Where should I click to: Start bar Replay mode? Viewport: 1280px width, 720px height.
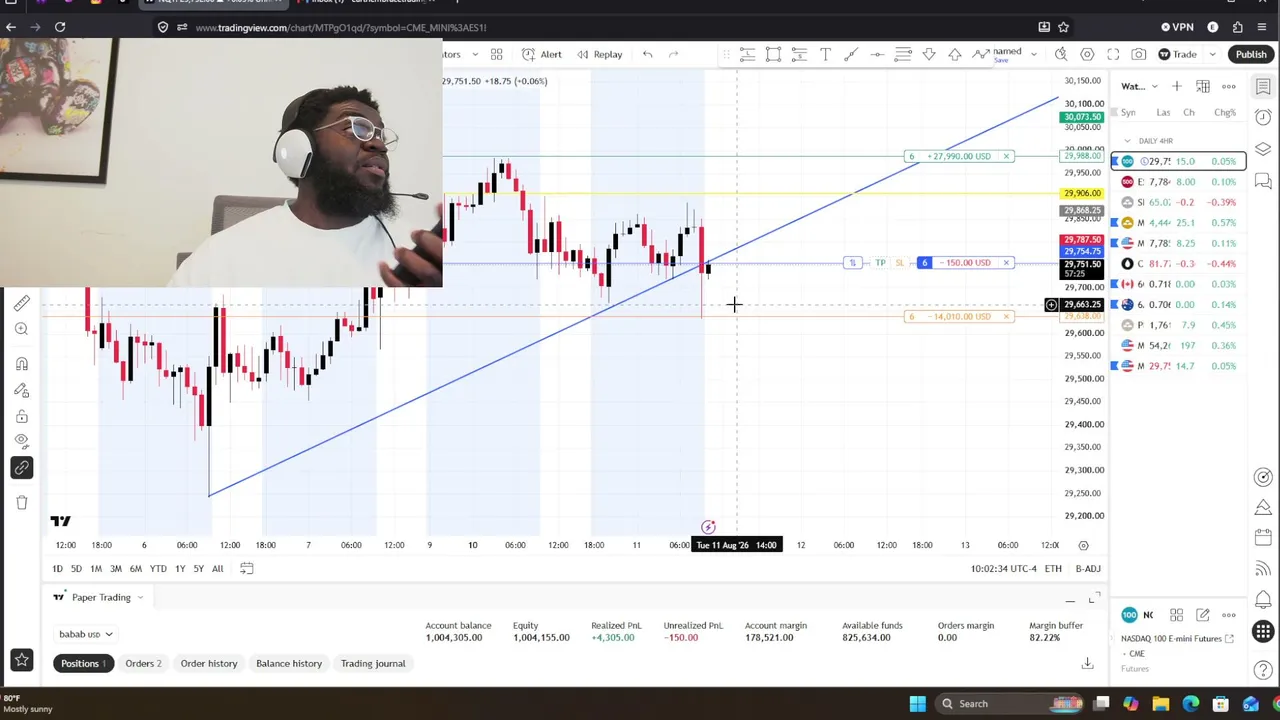point(599,54)
